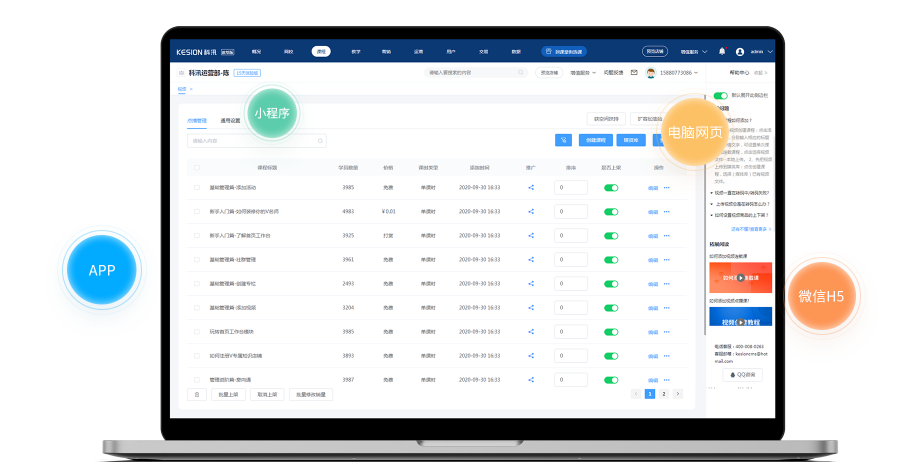Toggle the default-expand sidebar switch in the help panel
The width and height of the screenshot is (920, 470).
[721, 95]
